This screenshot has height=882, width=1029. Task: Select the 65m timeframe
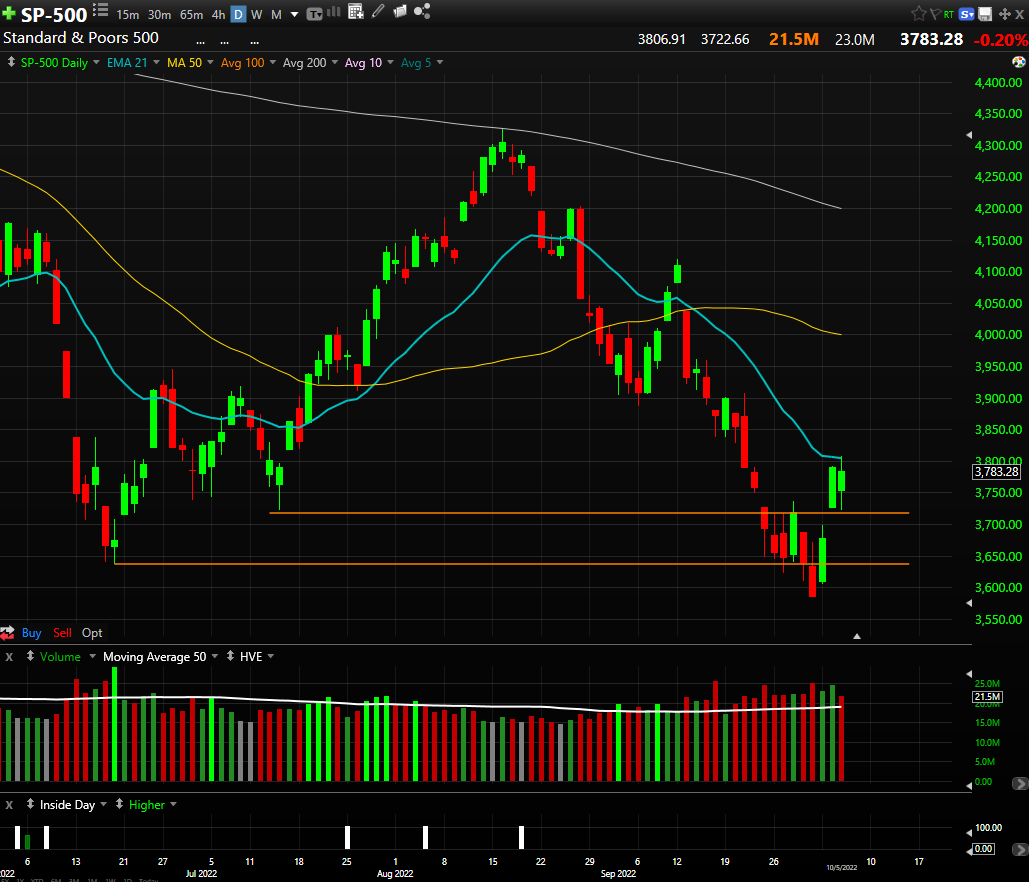[x=192, y=14]
